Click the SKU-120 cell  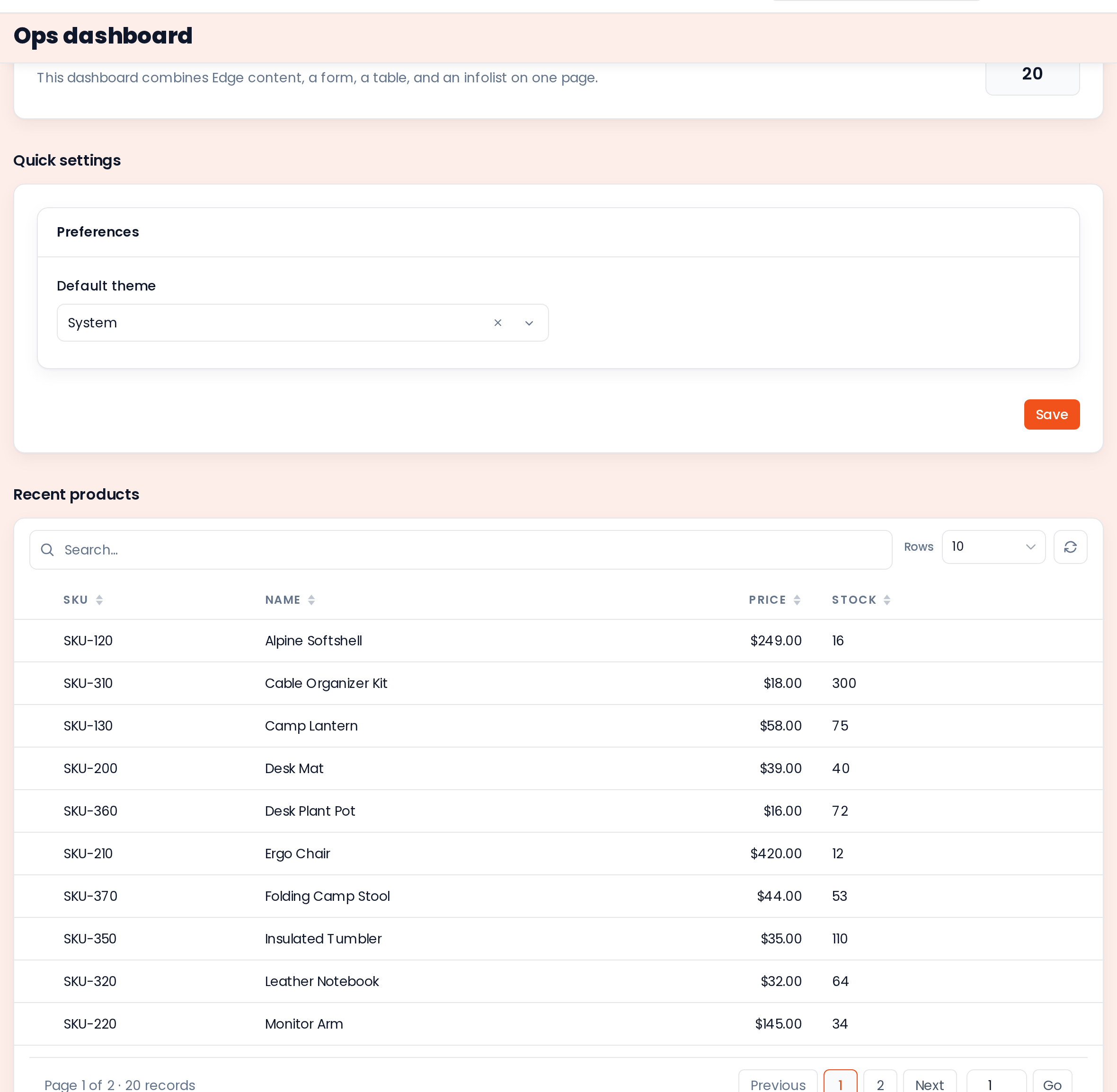coord(88,641)
